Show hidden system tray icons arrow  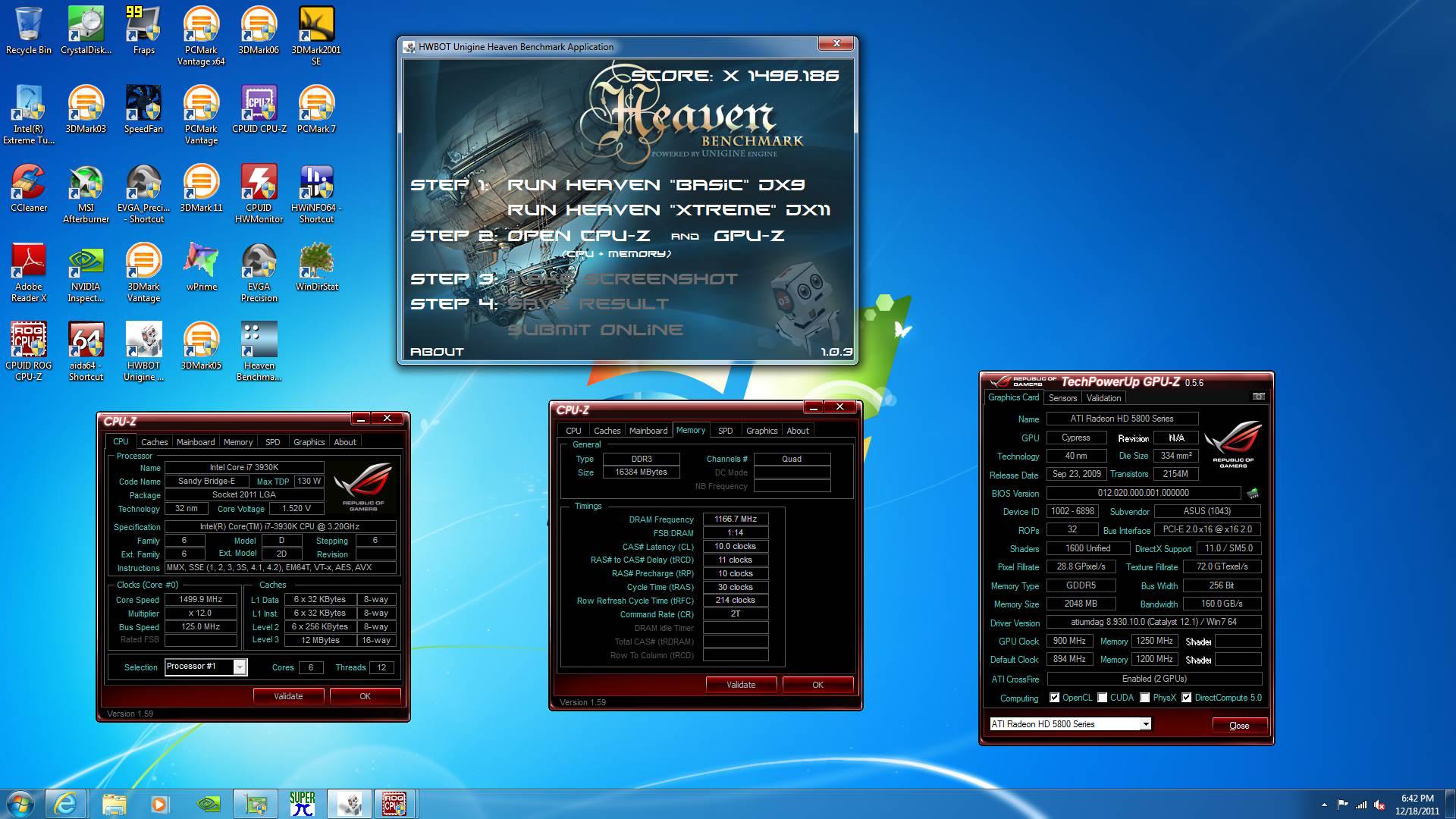pos(1324,805)
